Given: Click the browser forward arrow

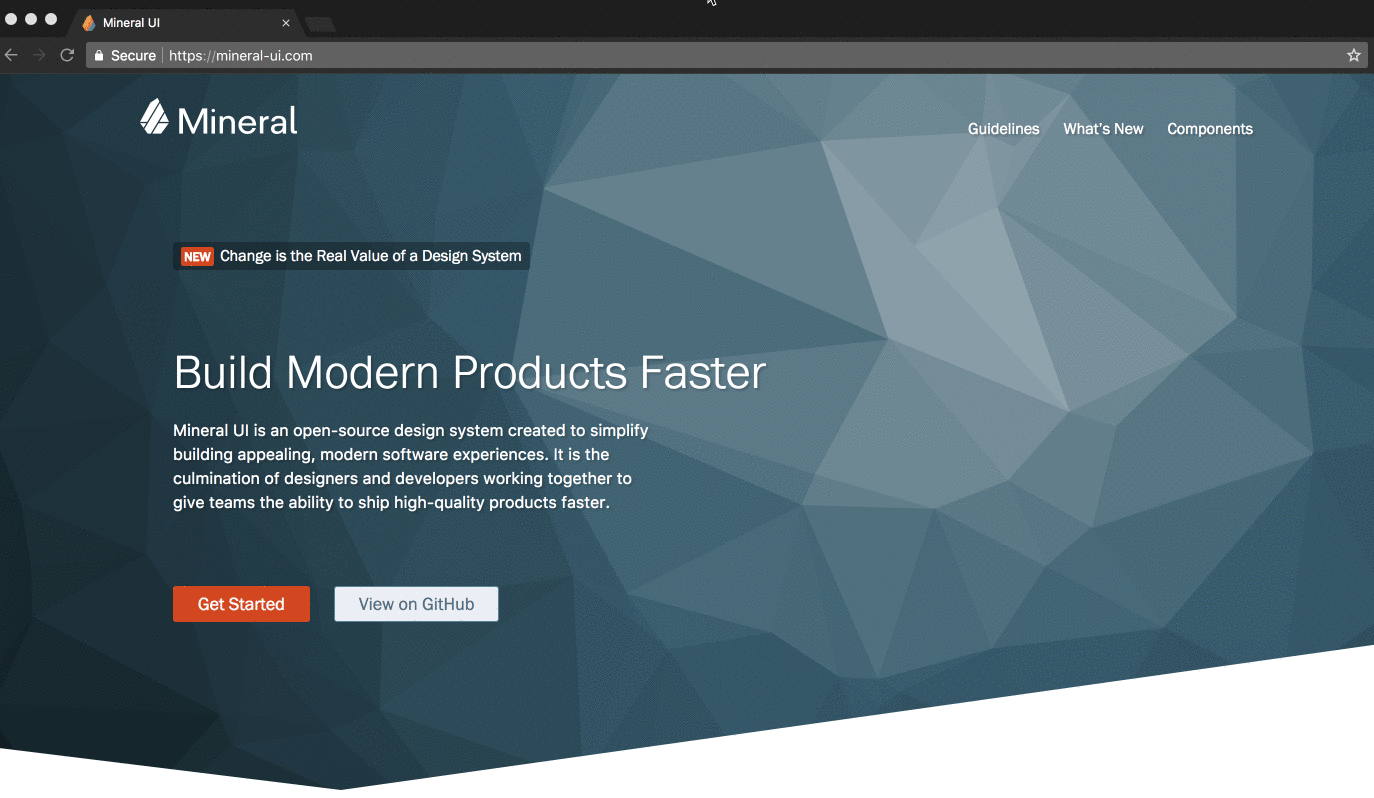Looking at the screenshot, I should 40,55.
